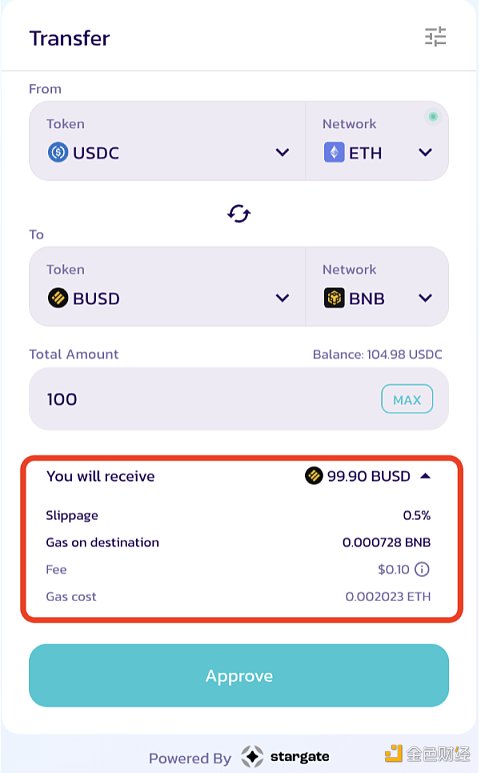
Task: Swap the From and To tokens
Action: point(239,214)
